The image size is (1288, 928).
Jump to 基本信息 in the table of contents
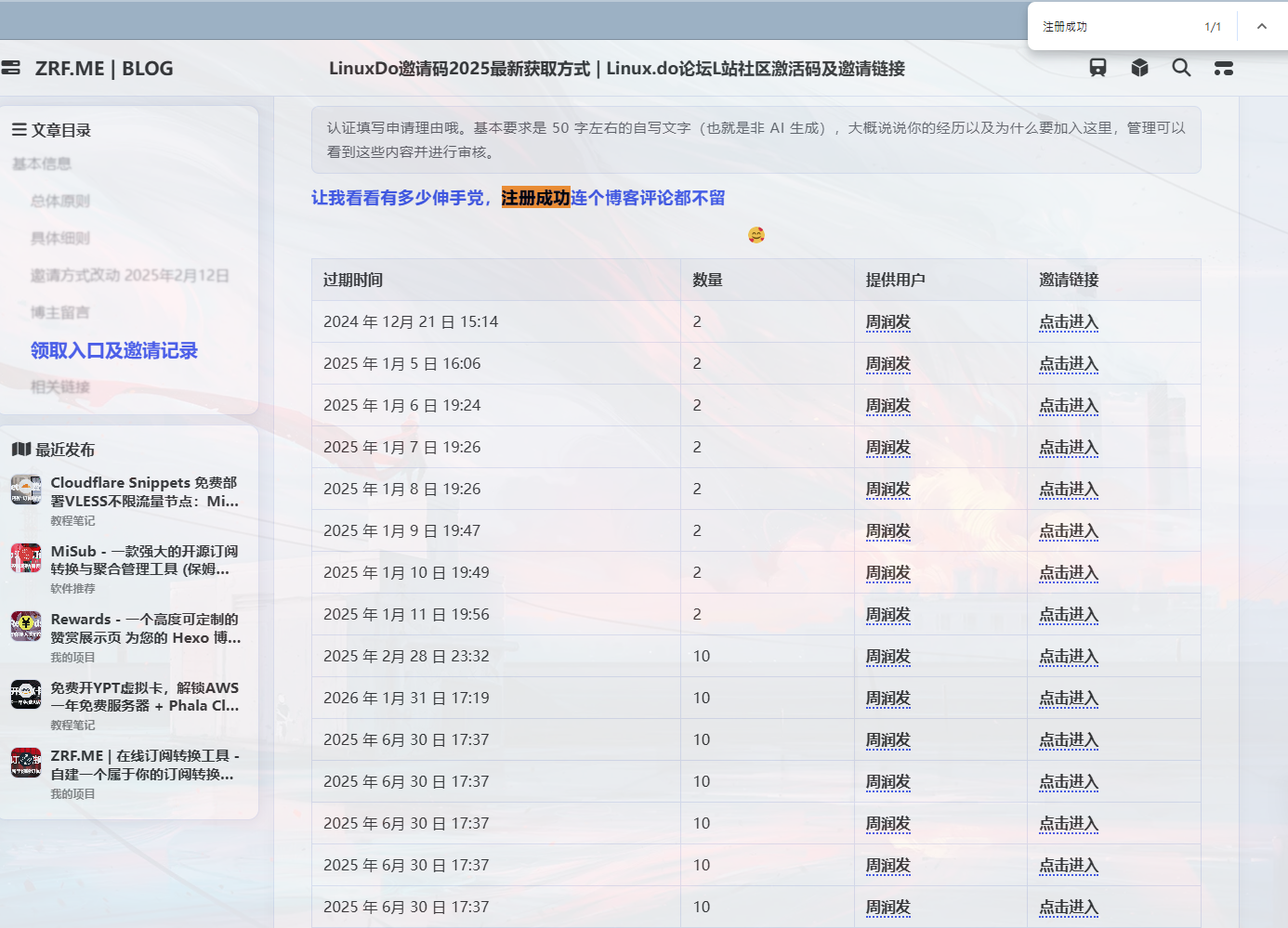pos(42,163)
